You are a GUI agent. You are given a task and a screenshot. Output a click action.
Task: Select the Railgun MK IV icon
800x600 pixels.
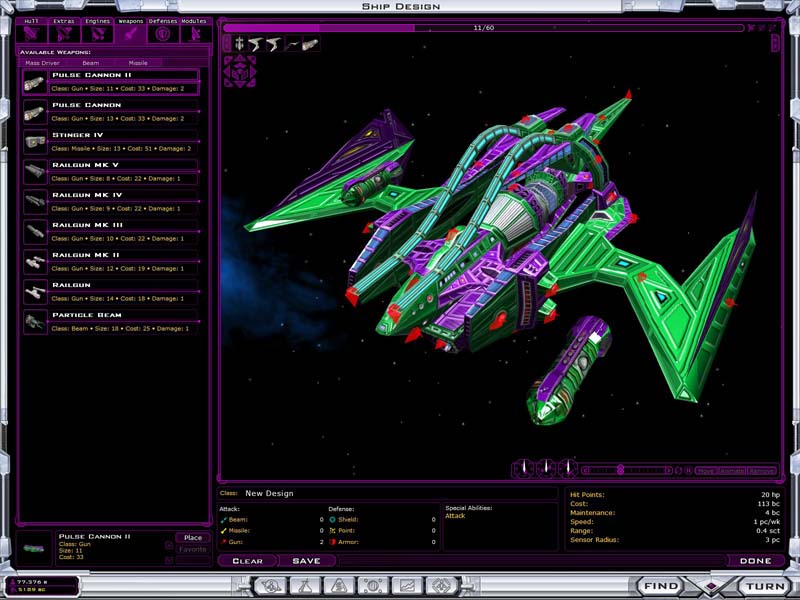pos(35,203)
